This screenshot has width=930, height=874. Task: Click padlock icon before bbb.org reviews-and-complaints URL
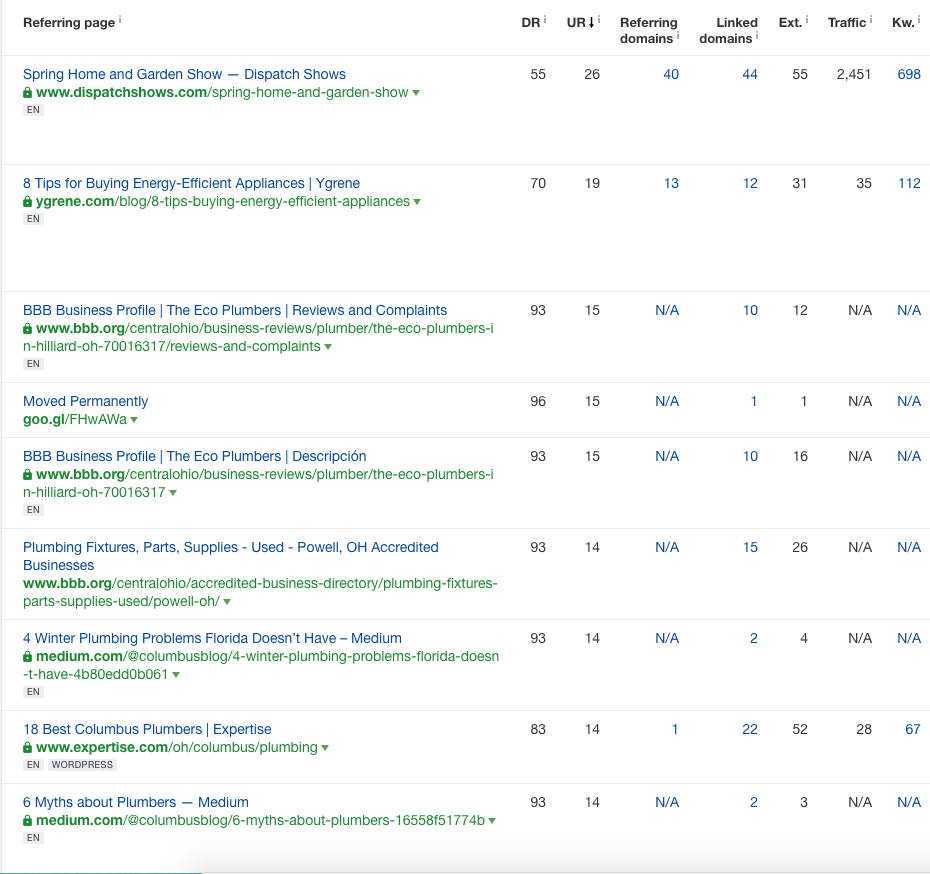tap(27, 328)
